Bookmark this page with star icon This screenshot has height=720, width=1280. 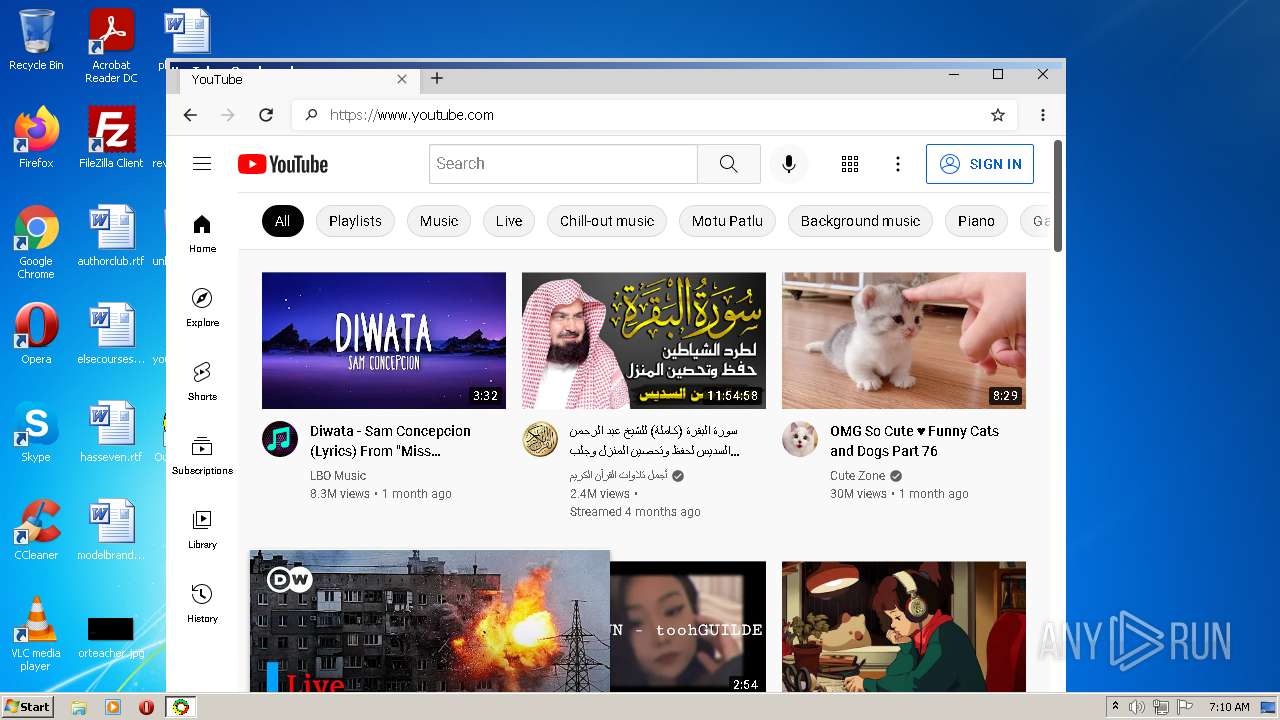(x=998, y=115)
